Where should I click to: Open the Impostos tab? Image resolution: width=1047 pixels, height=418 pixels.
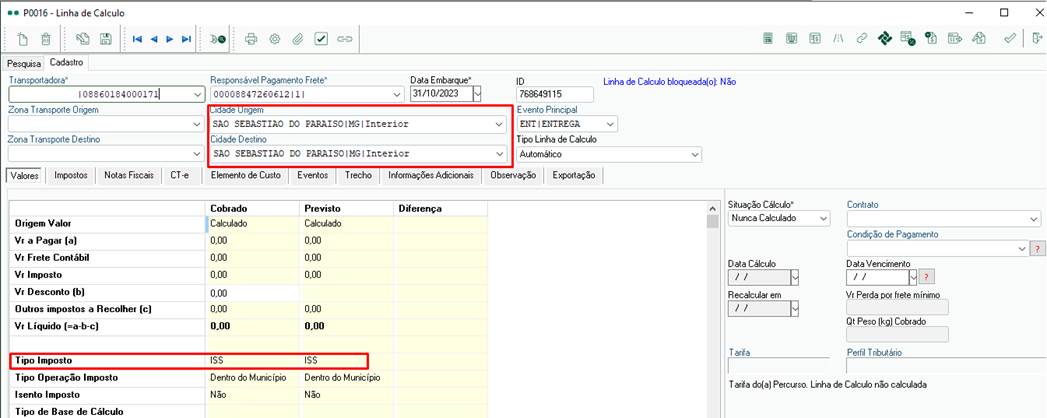(x=71, y=175)
